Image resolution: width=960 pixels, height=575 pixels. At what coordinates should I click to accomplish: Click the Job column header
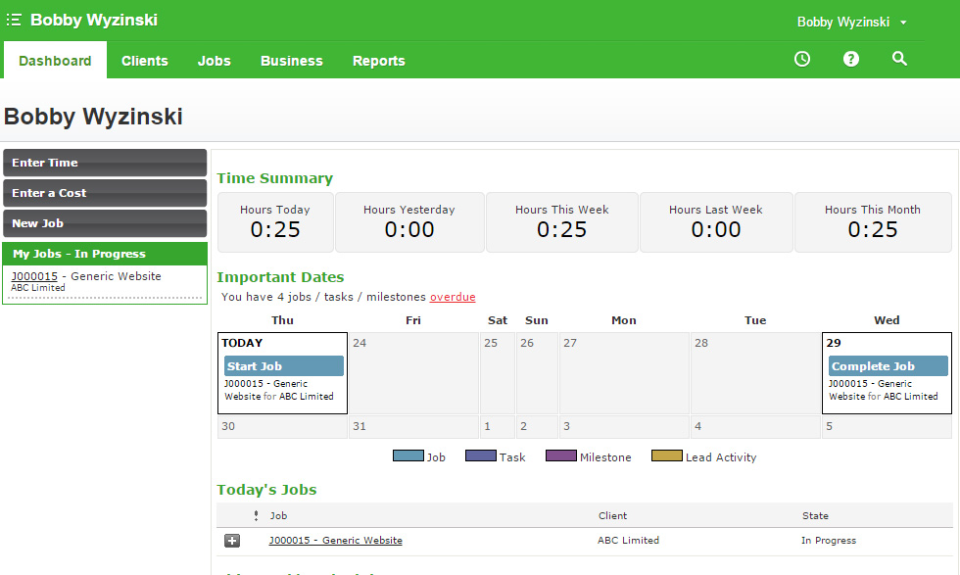279,516
